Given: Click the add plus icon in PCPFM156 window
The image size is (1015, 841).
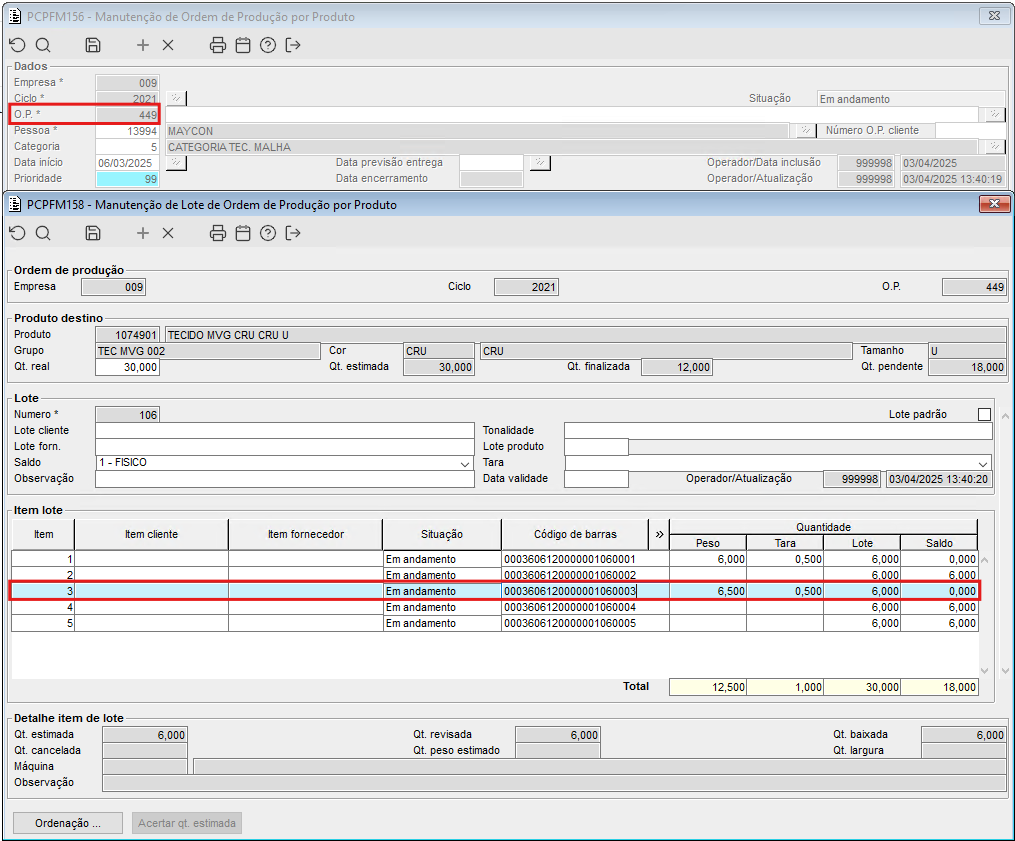Looking at the screenshot, I should [143, 45].
